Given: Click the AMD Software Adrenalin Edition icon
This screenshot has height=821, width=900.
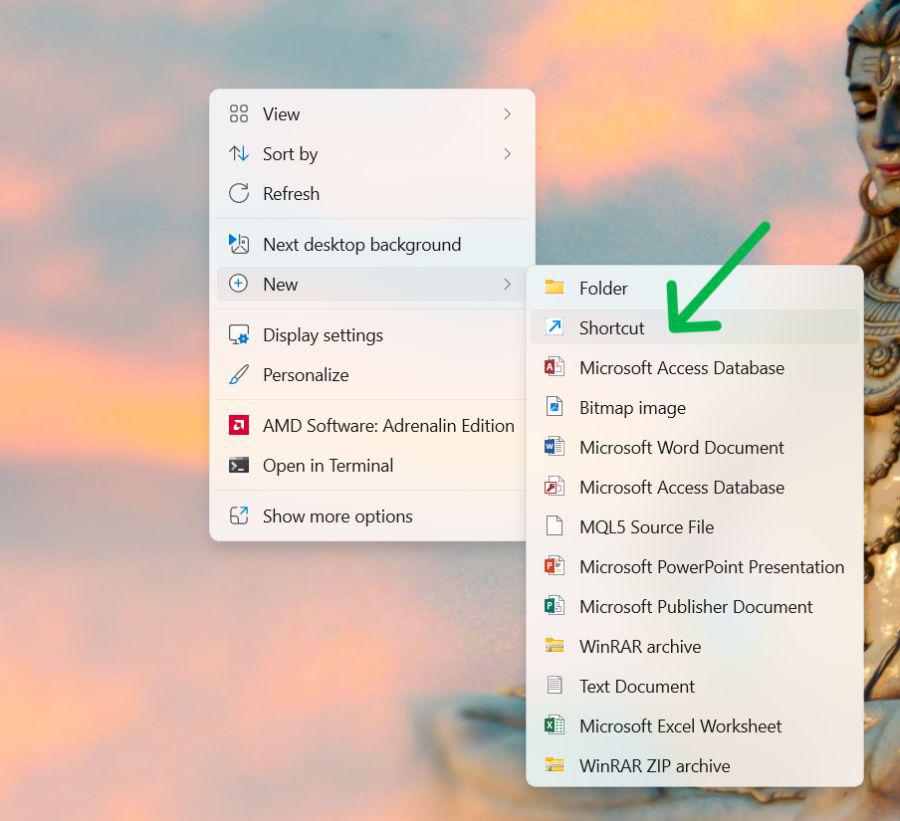Looking at the screenshot, I should tap(239, 425).
